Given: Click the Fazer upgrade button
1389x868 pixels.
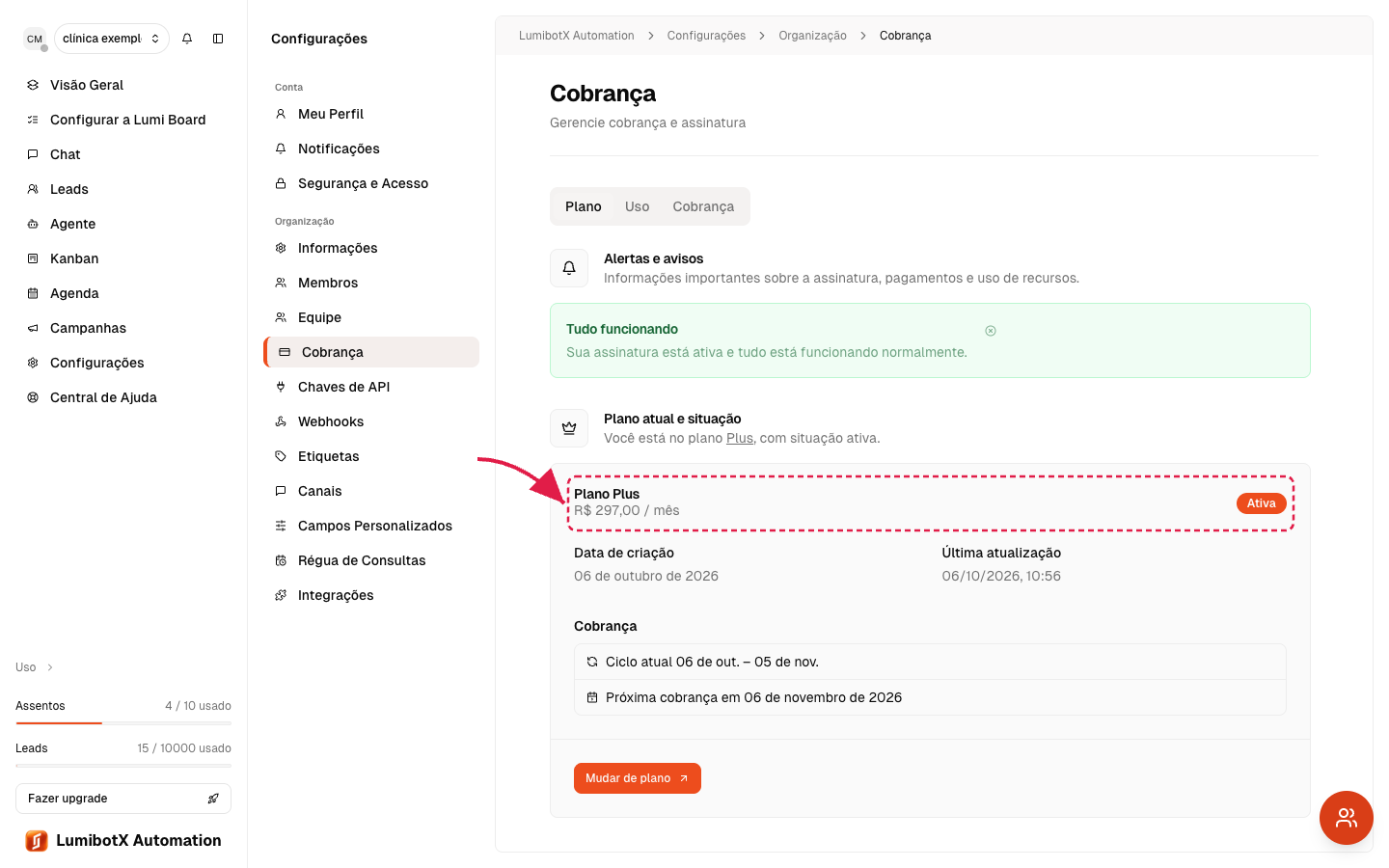Looking at the screenshot, I should pyautogui.click(x=123, y=799).
